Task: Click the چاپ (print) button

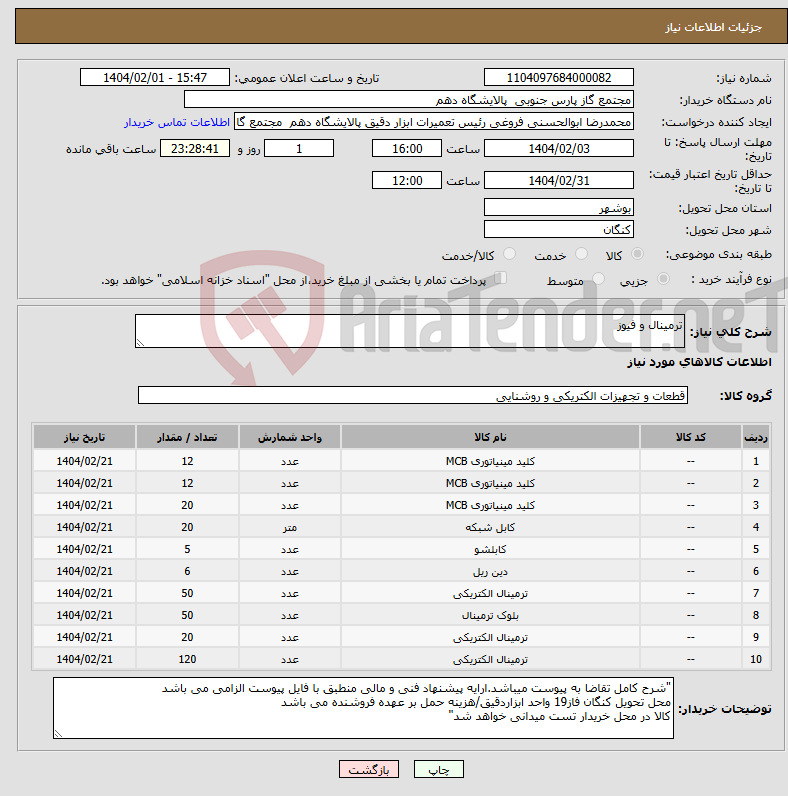Action: coord(439,770)
